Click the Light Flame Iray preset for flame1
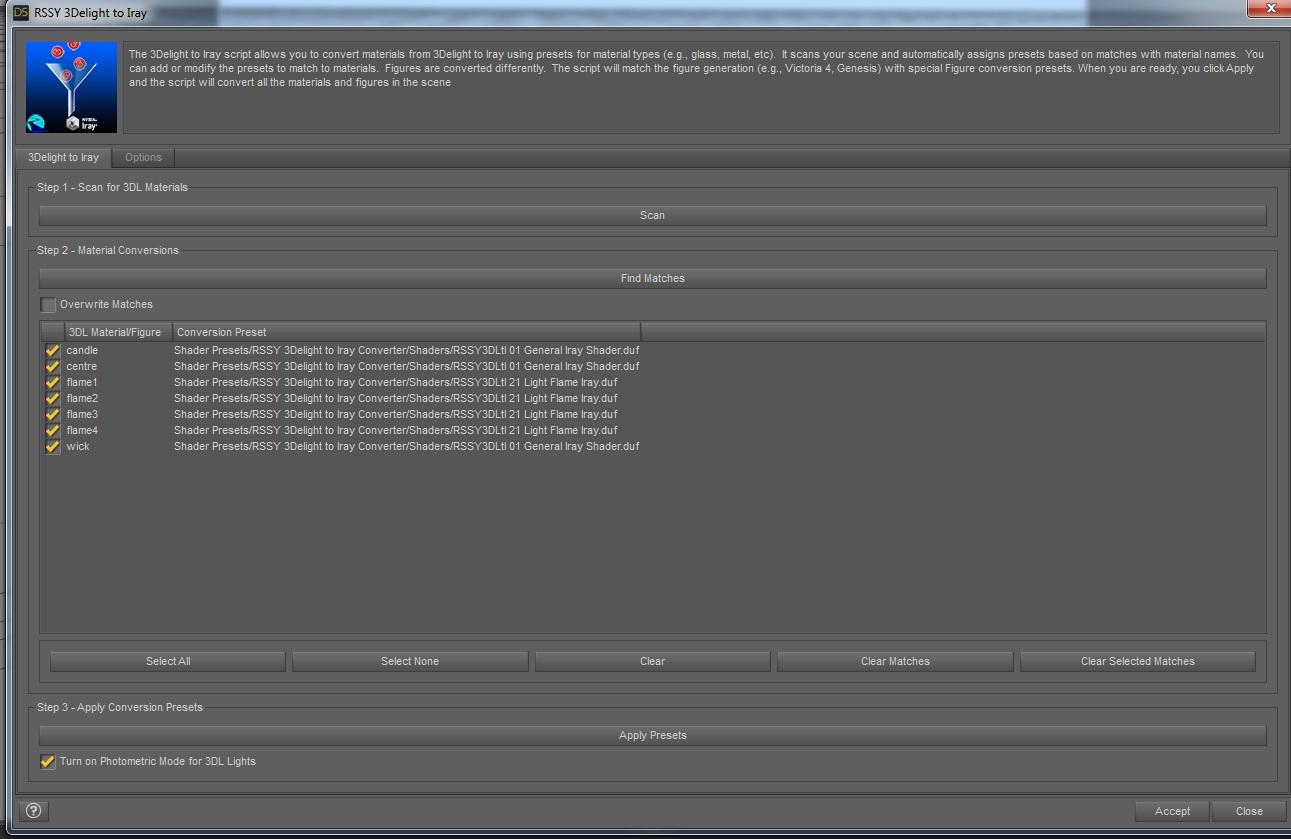The width and height of the screenshot is (1291, 839). pos(396,383)
